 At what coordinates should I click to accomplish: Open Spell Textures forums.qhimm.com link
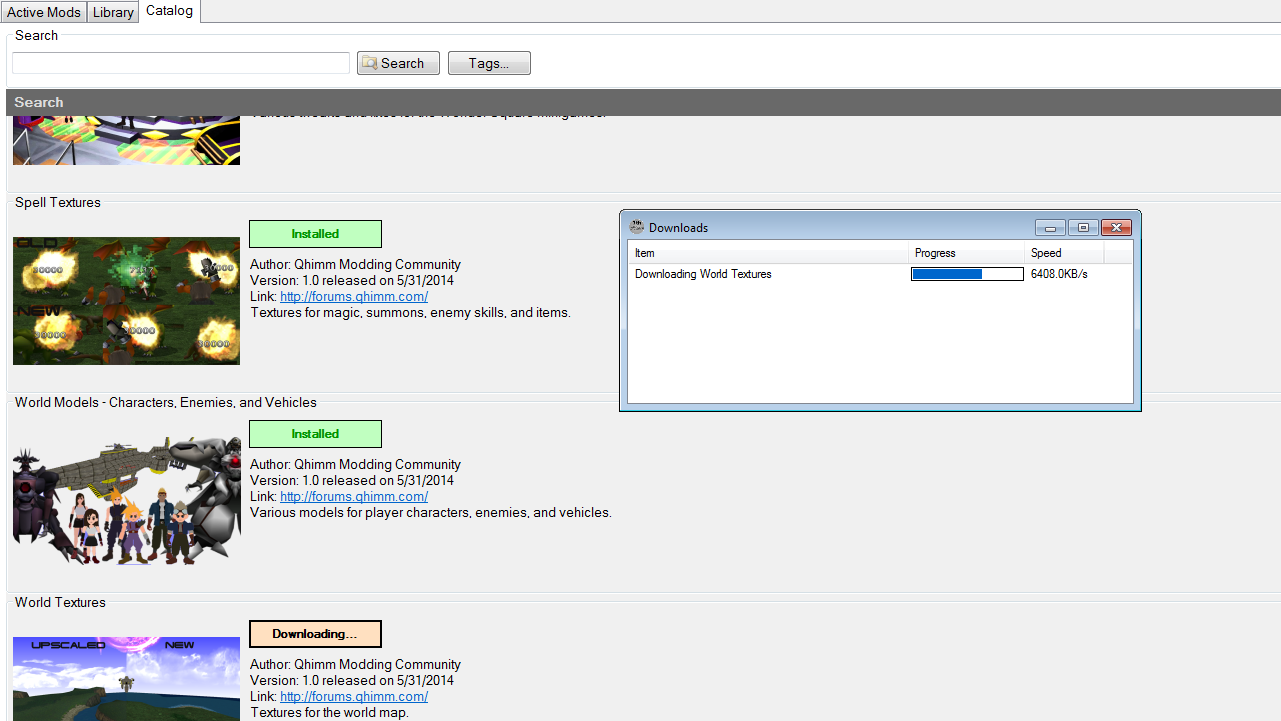click(x=354, y=296)
